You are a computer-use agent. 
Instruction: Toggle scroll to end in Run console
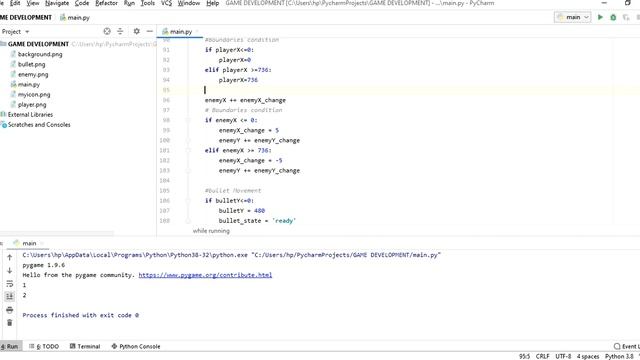click(x=9, y=297)
